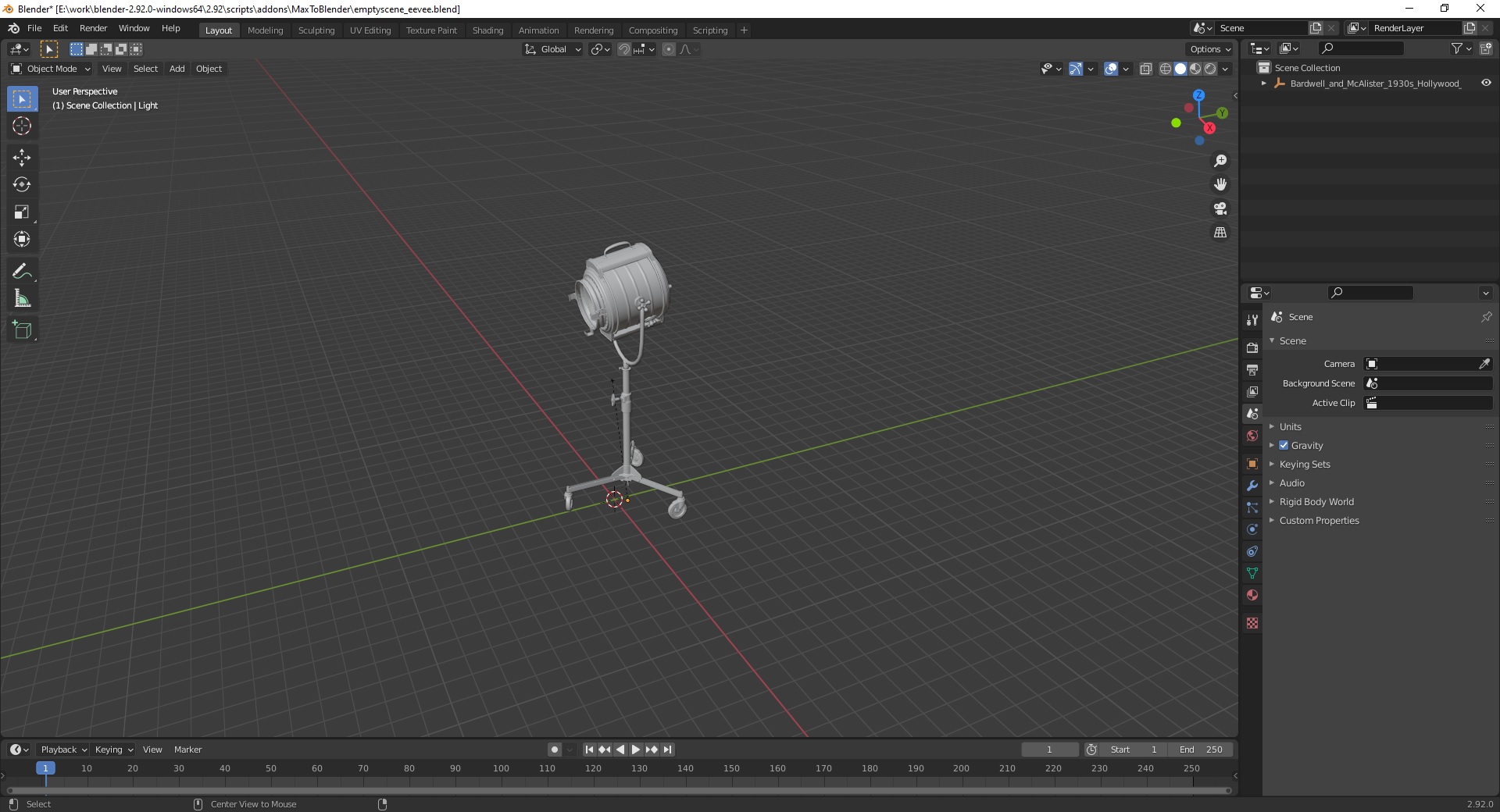Expand Bardwell_and_McAlister outliner item
The height and width of the screenshot is (812, 1500).
click(x=1264, y=83)
